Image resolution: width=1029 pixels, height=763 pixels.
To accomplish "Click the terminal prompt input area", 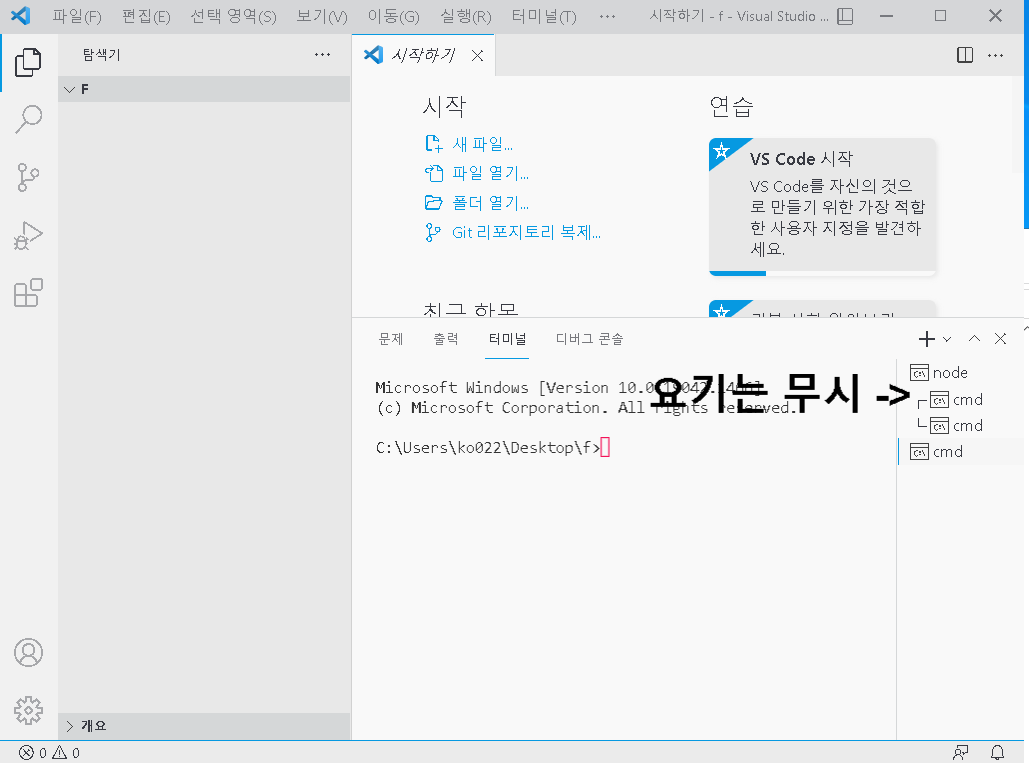I will pyautogui.click(x=605, y=447).
